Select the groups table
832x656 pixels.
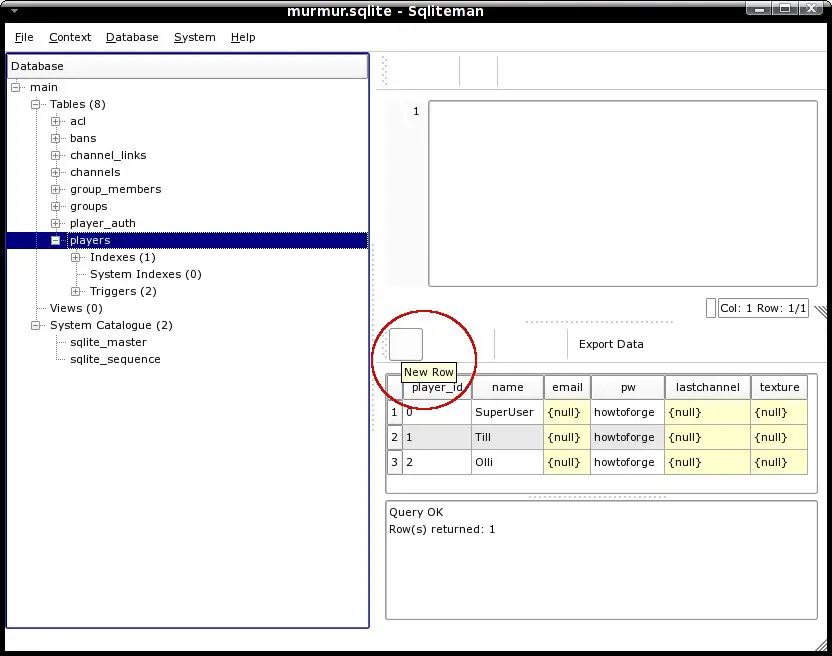click(89, 206)
